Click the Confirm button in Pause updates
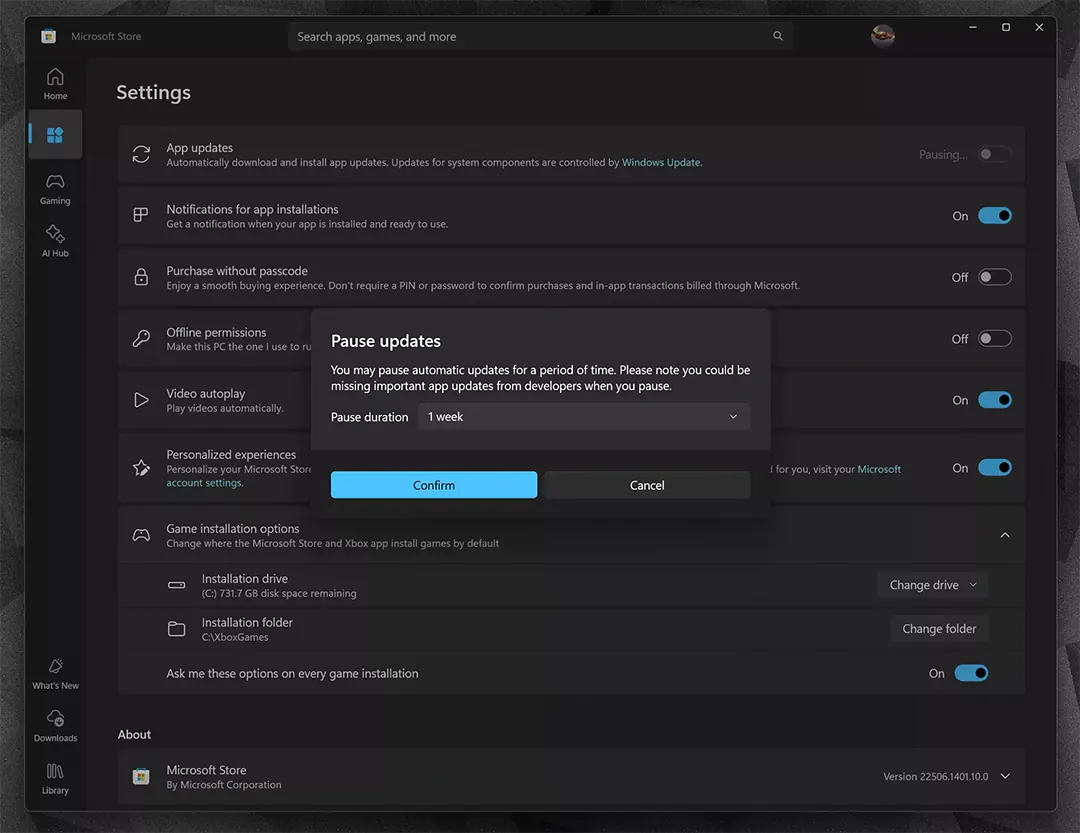Screen dimensions: 1080x833 tap(433, 484)
